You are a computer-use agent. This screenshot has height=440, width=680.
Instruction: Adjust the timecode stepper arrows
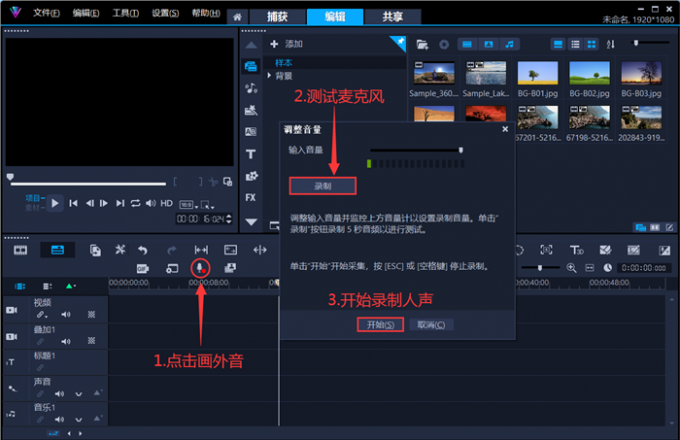point(229,219)
